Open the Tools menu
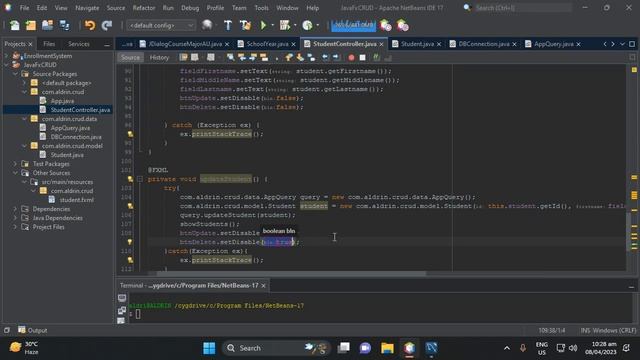This screenshot has height=360, width=640. coord(261,8)
